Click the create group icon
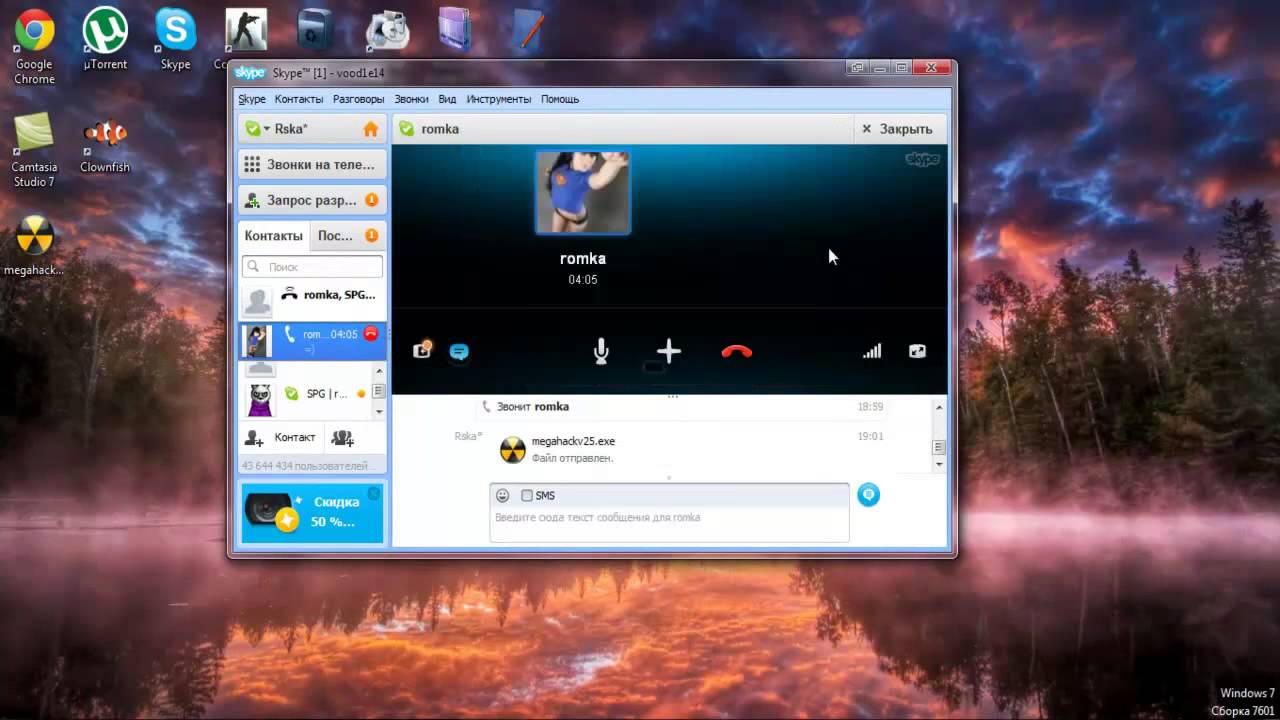1280x720 pixels. [342, 438]
